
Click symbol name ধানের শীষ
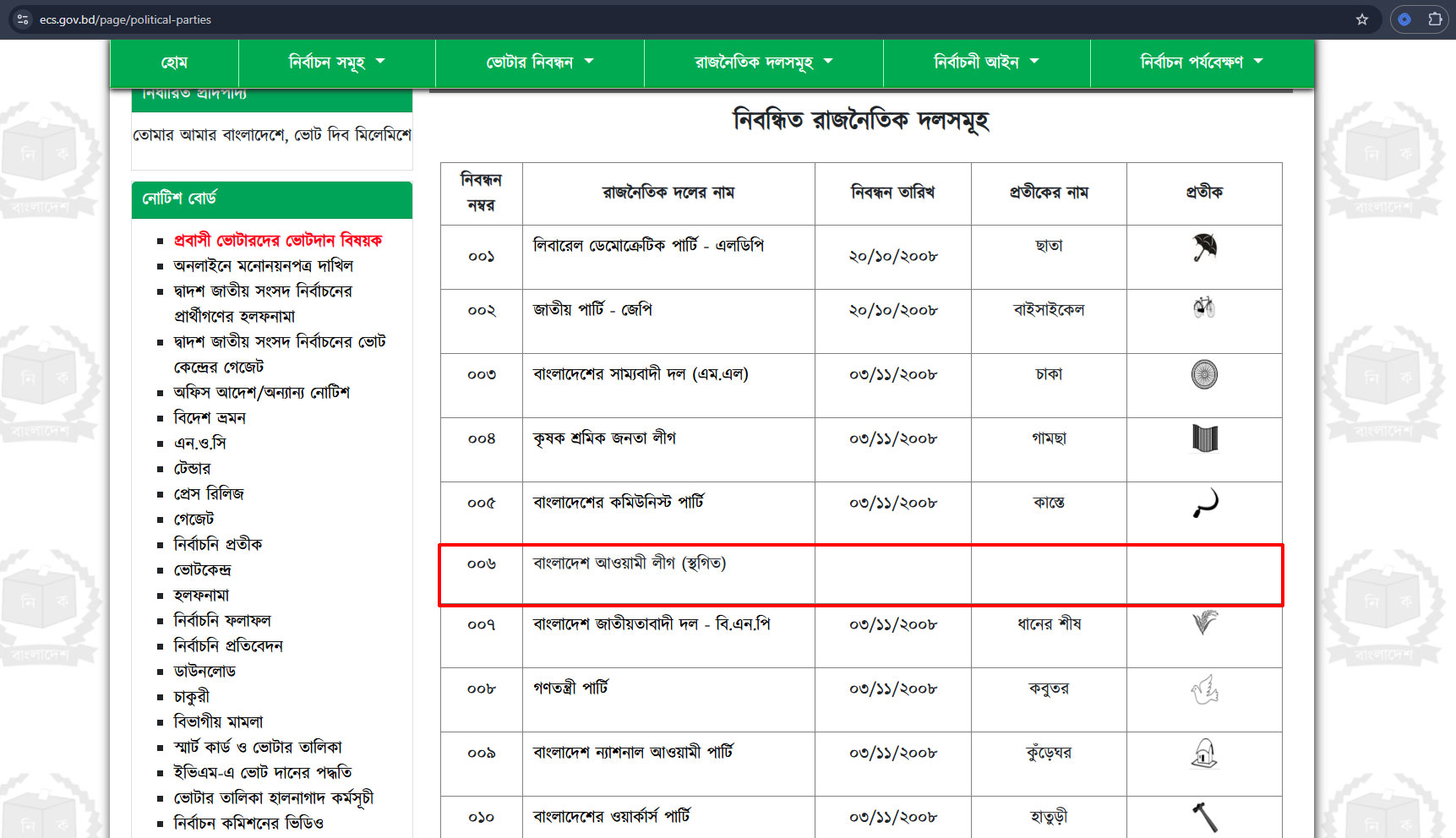pos(1049,624)
